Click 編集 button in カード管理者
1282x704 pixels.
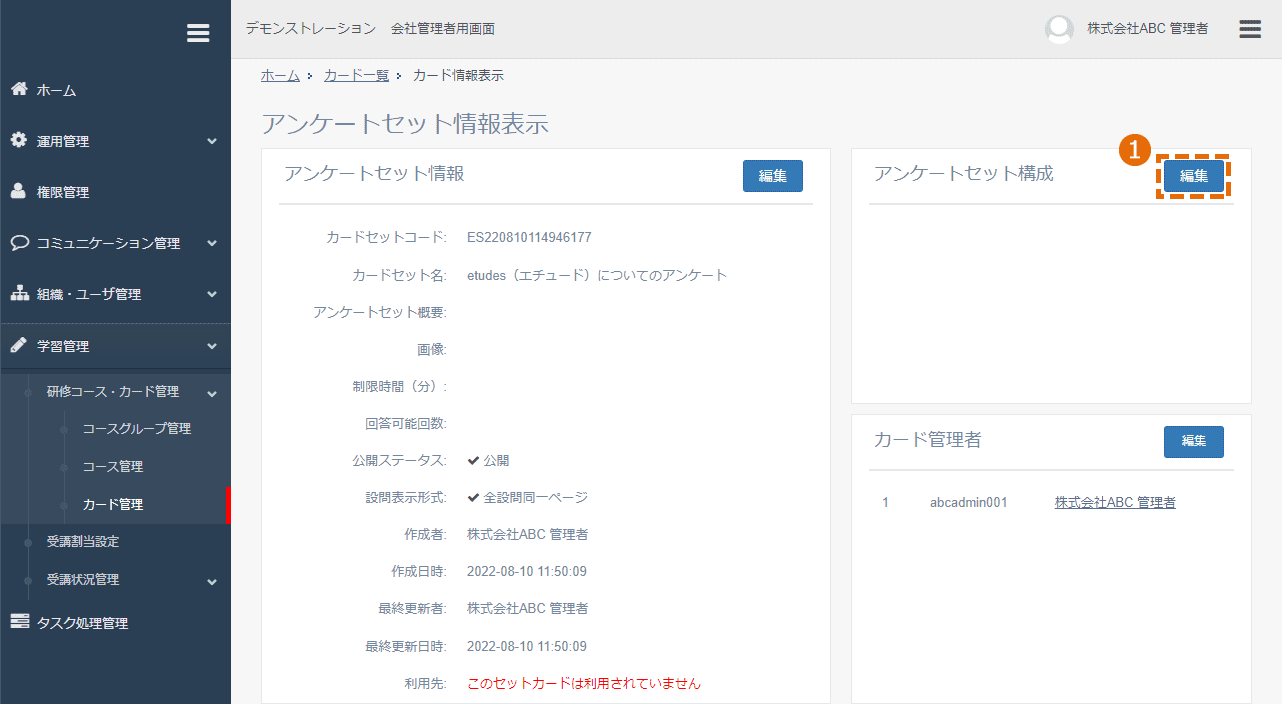point(1194,441)
